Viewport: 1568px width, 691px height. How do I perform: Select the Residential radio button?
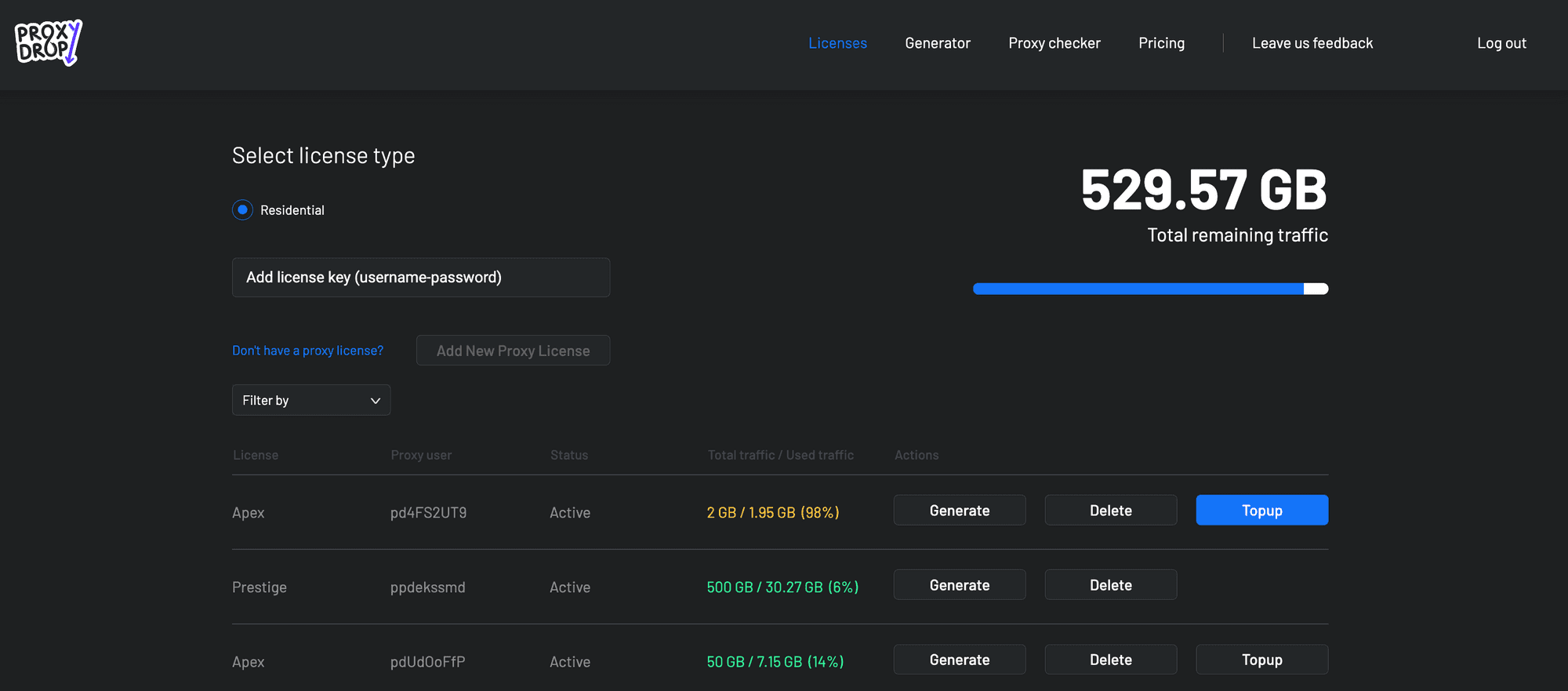[242, 209]
